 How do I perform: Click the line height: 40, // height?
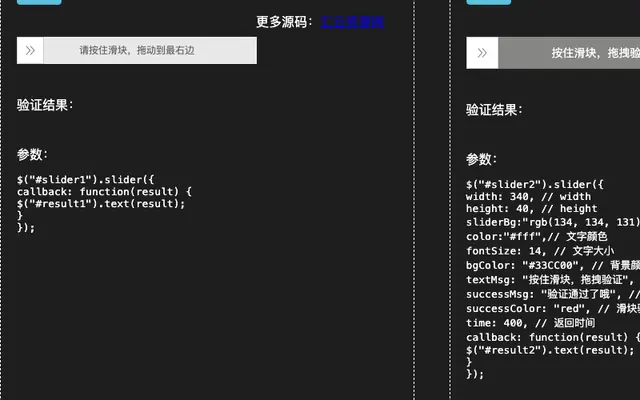pos(531,209)
